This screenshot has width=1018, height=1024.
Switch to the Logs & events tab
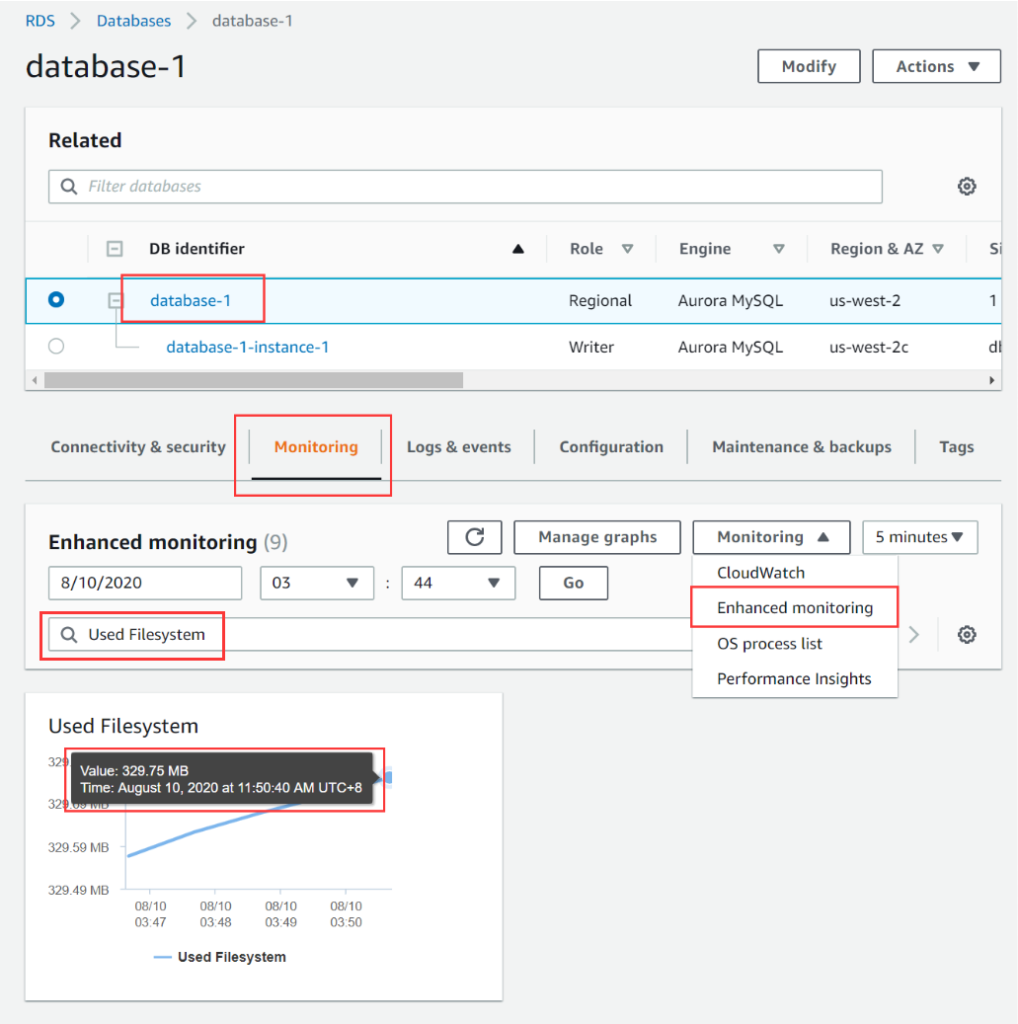click(x=458, y=447)
